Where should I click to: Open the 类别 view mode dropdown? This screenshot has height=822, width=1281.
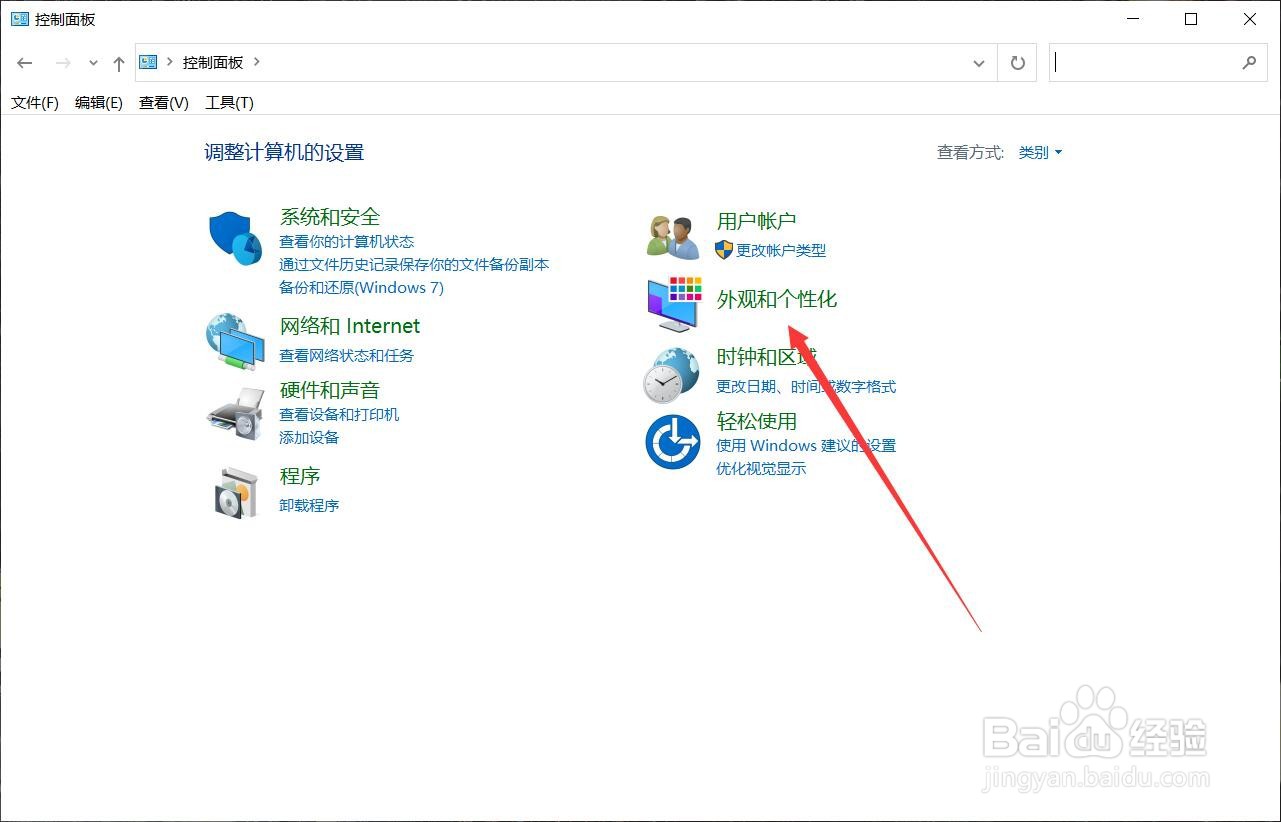point(1040,152)
